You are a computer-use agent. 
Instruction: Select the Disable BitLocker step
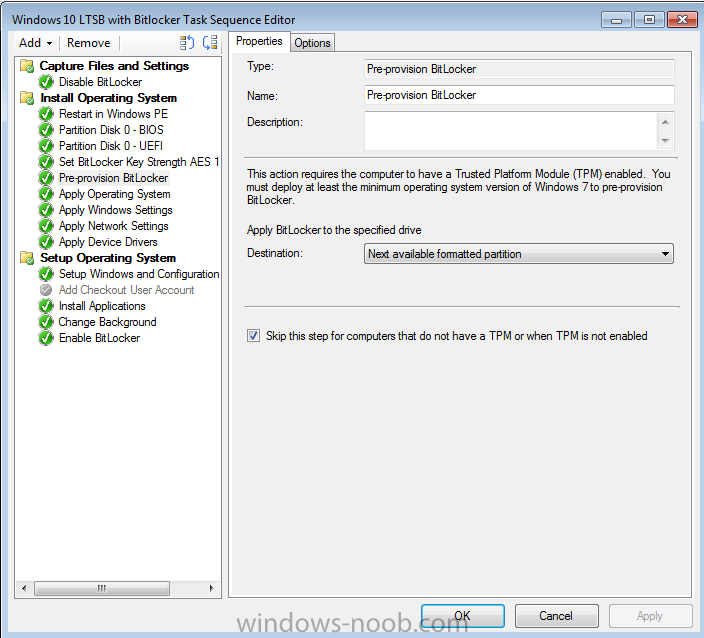click(101, 82)
